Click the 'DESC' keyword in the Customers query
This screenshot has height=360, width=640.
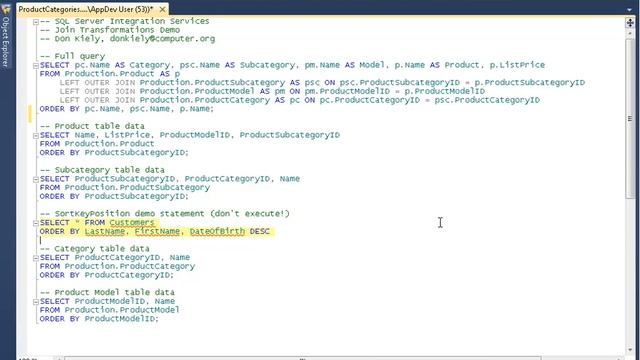pos(260,231)
